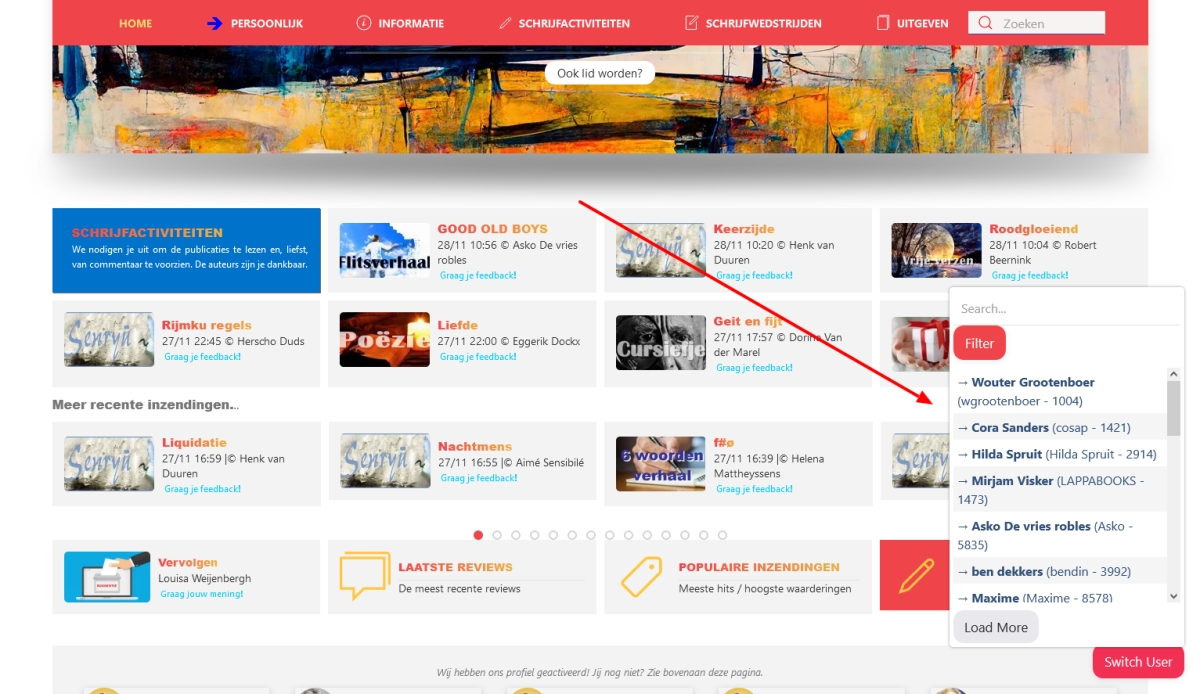Select the first red carousel dot
Image resolution: width=1200 pixels, height=694 pixels.
(478, 535)
